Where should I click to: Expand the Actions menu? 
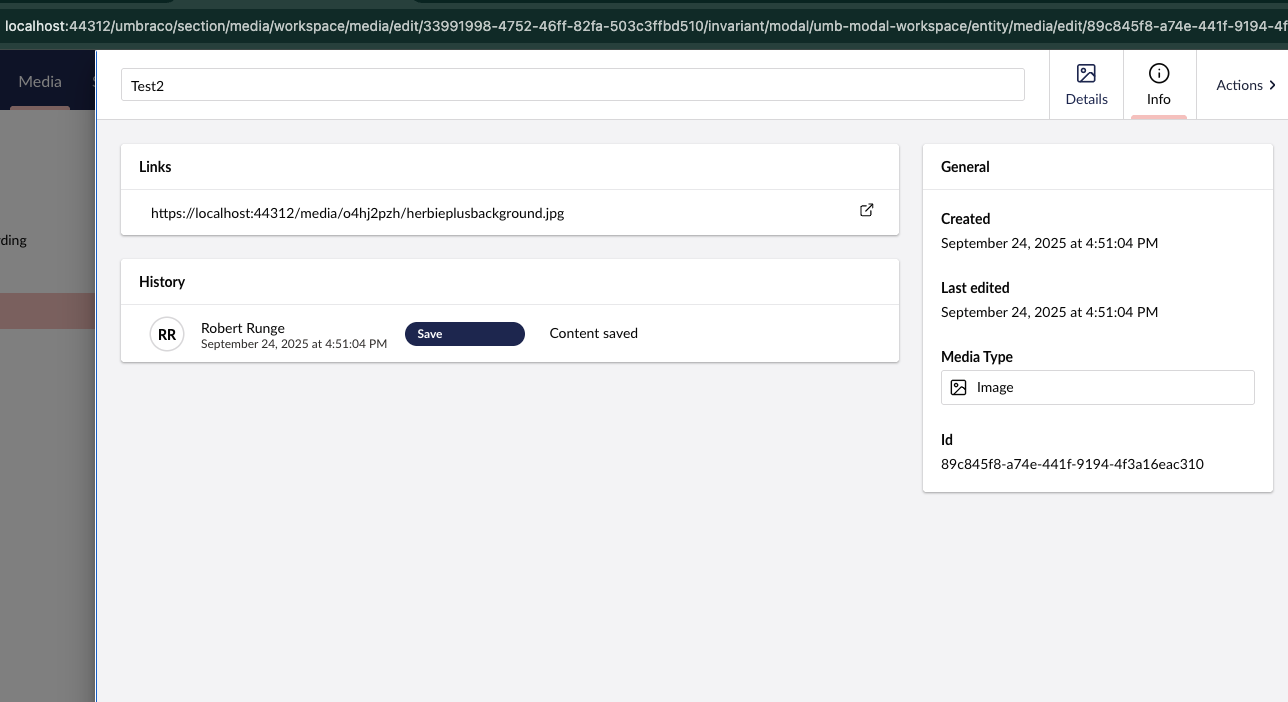click(1239, 85)
